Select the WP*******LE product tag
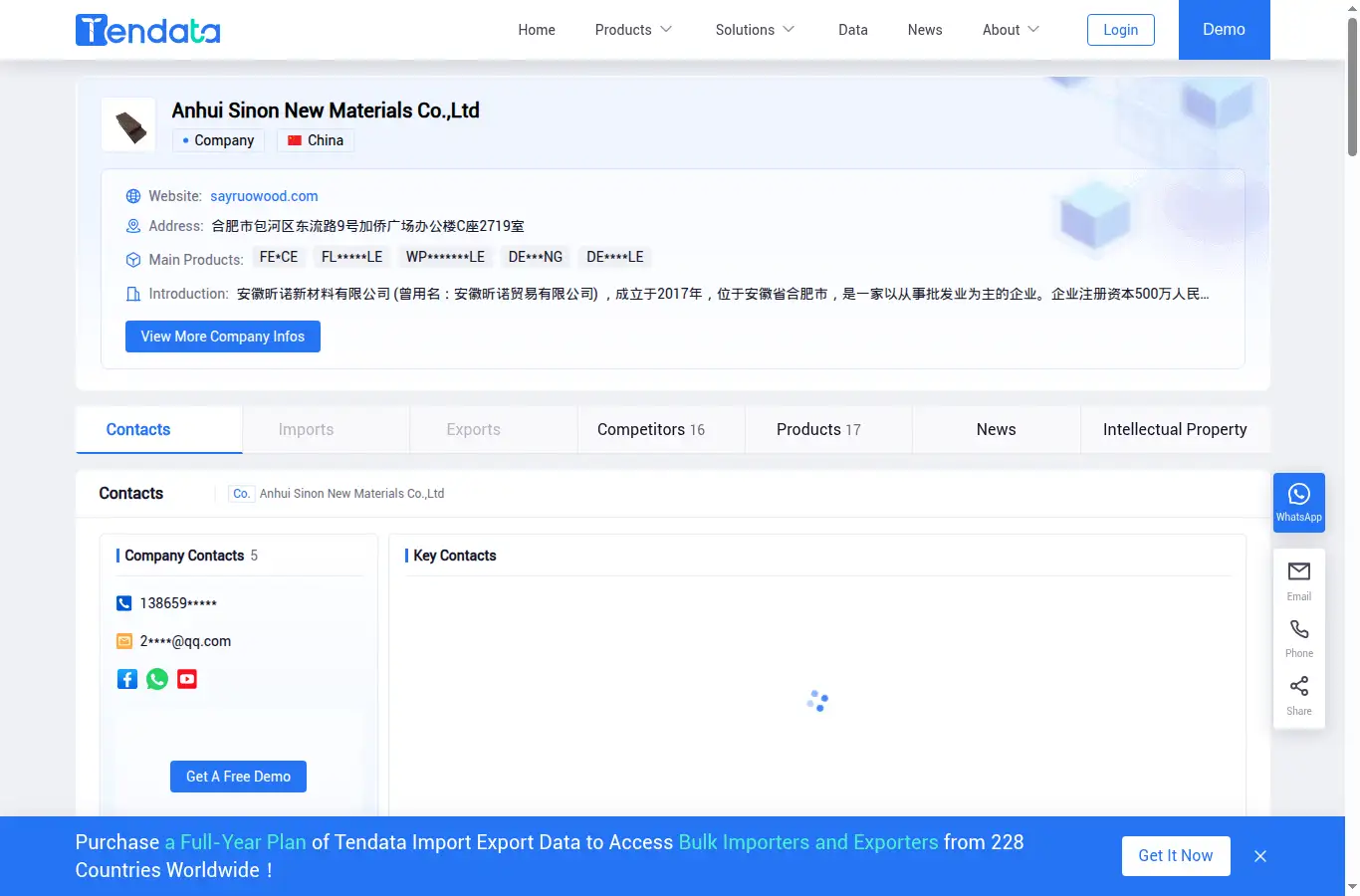The height and width of the screenshot is (896, 1360). (445, 257)
